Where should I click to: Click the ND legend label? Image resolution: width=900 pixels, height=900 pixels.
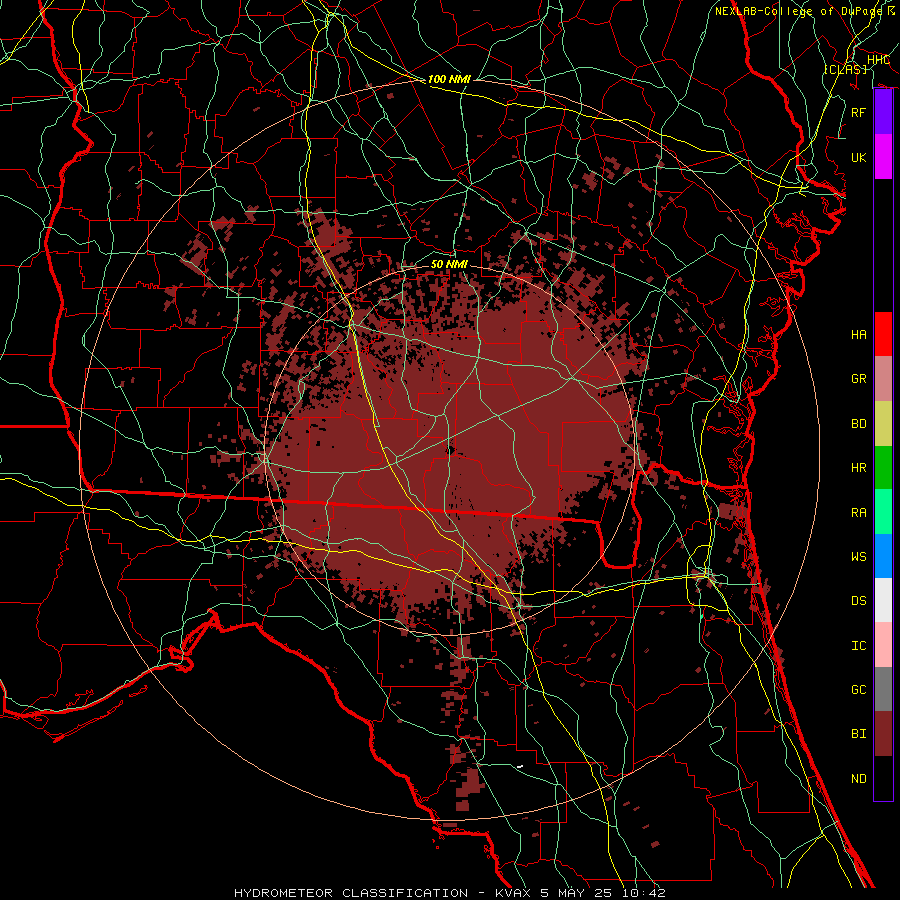tap(858, 778)
